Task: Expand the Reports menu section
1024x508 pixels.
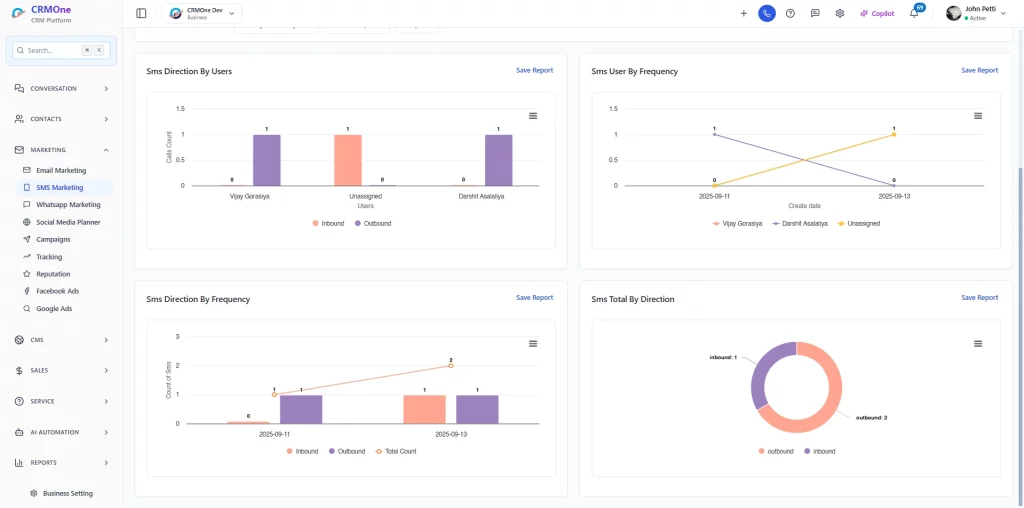Action: click(61, 462)
